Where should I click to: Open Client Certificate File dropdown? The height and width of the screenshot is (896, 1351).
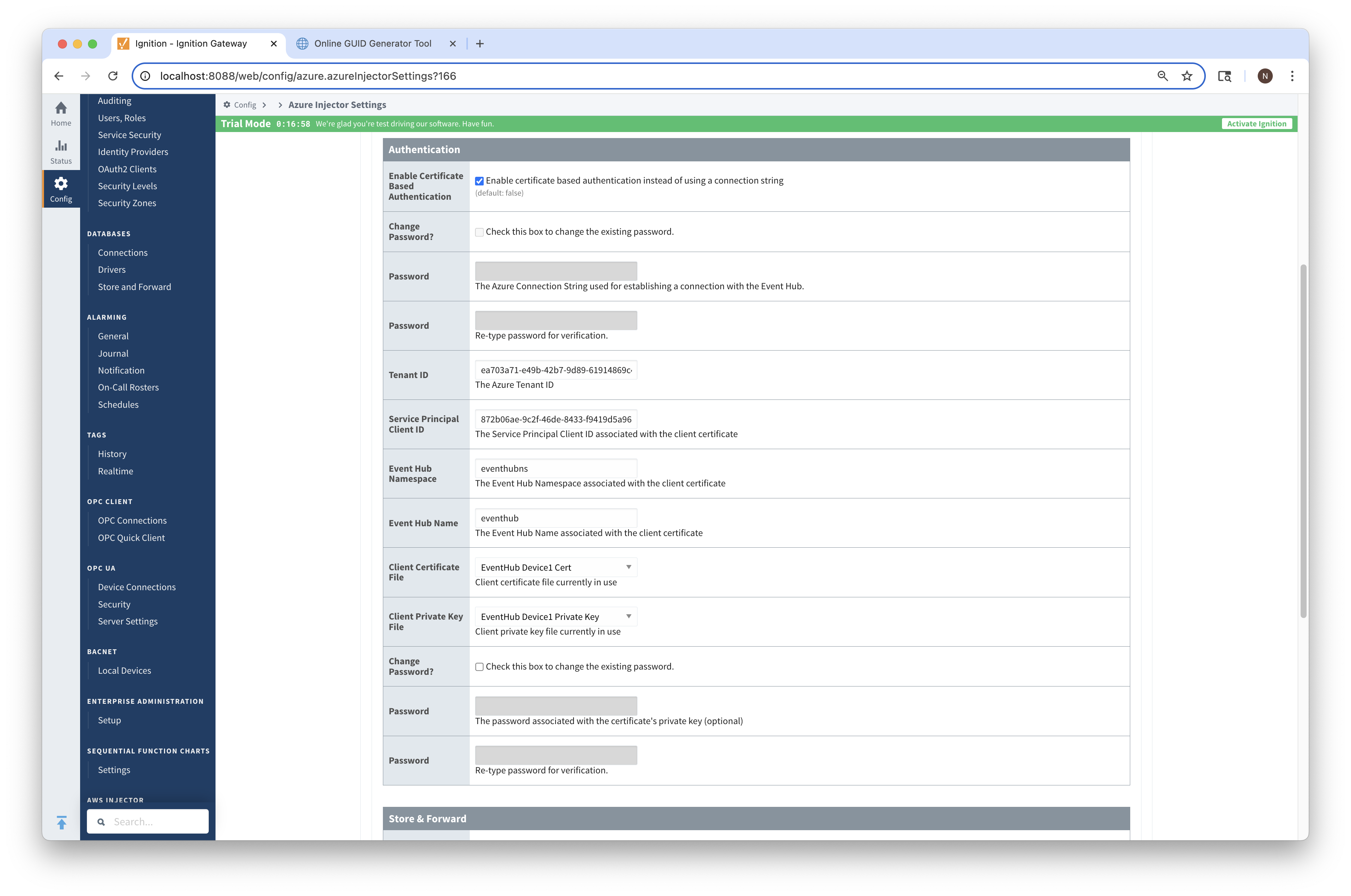(555, 567)
